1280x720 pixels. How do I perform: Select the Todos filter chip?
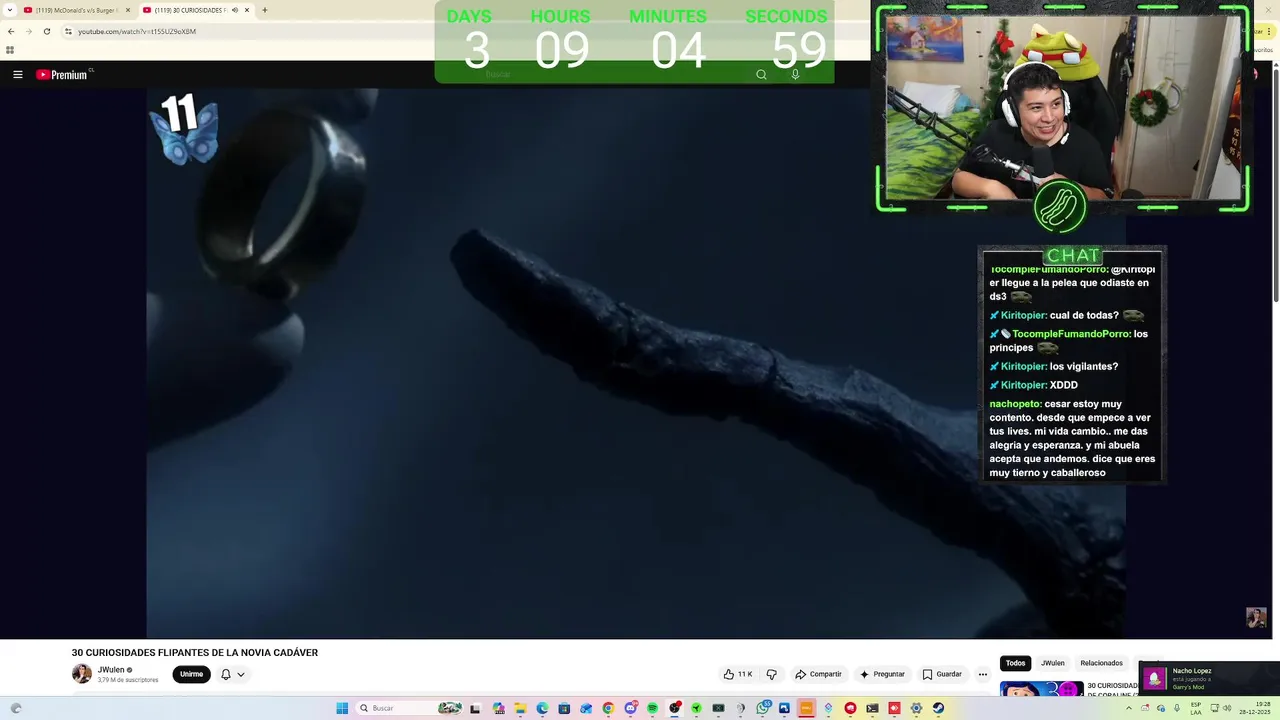point(1015,663)
